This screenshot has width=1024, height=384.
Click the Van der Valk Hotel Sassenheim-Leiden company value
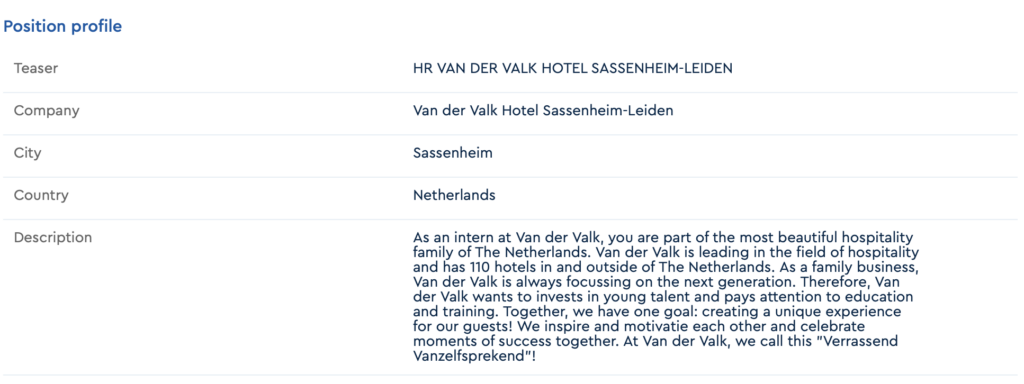[x=543, y=110]
